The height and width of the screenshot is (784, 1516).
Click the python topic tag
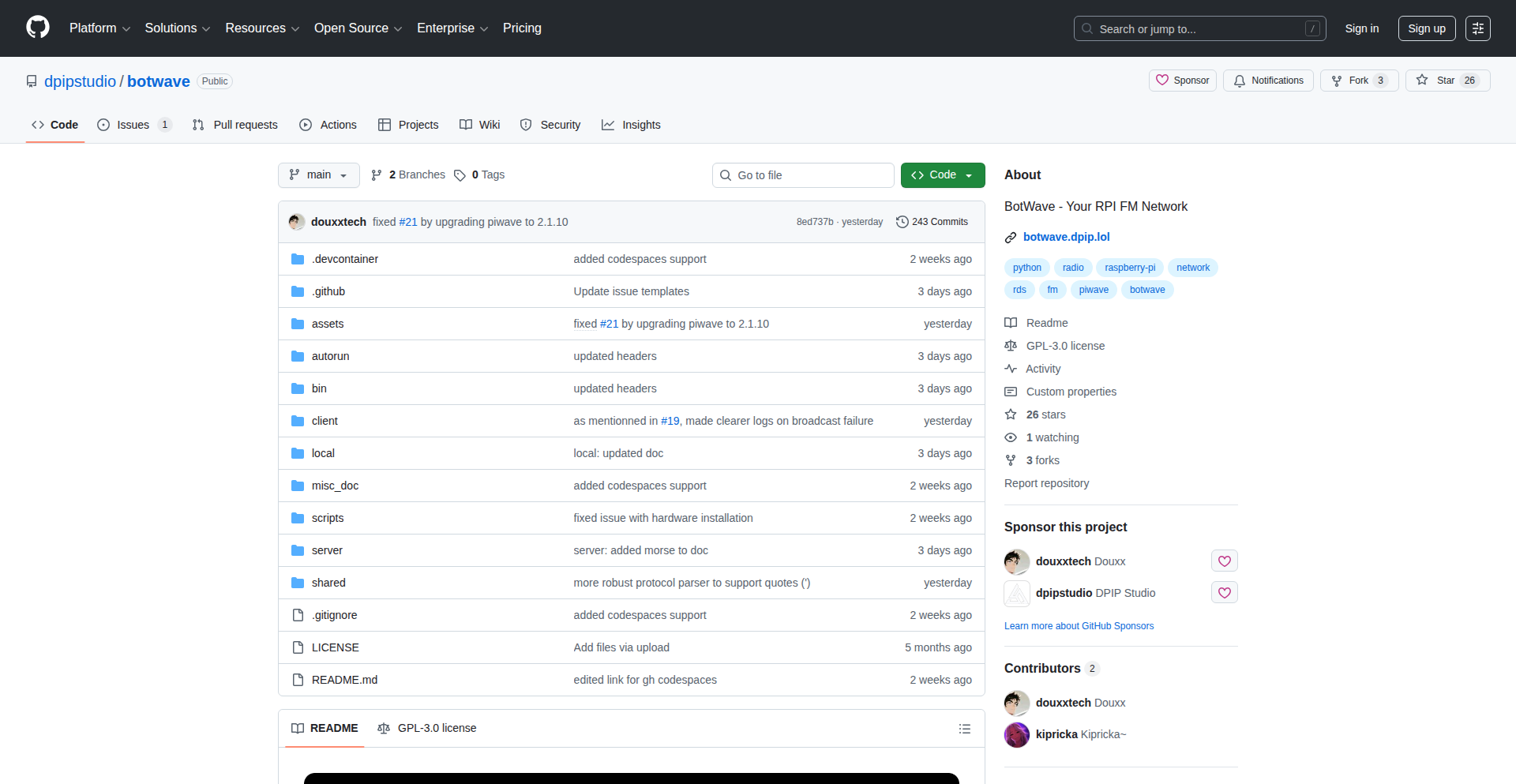pos(1027,268)
